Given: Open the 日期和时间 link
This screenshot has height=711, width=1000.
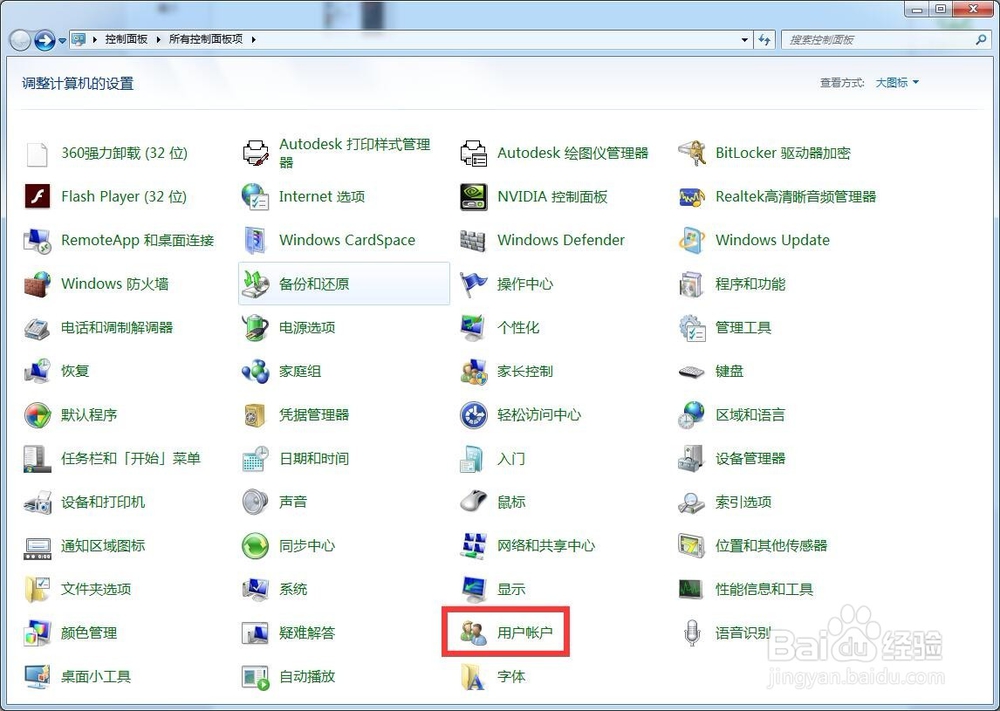Looking at the screenshot, I should (x=314, y=458).
